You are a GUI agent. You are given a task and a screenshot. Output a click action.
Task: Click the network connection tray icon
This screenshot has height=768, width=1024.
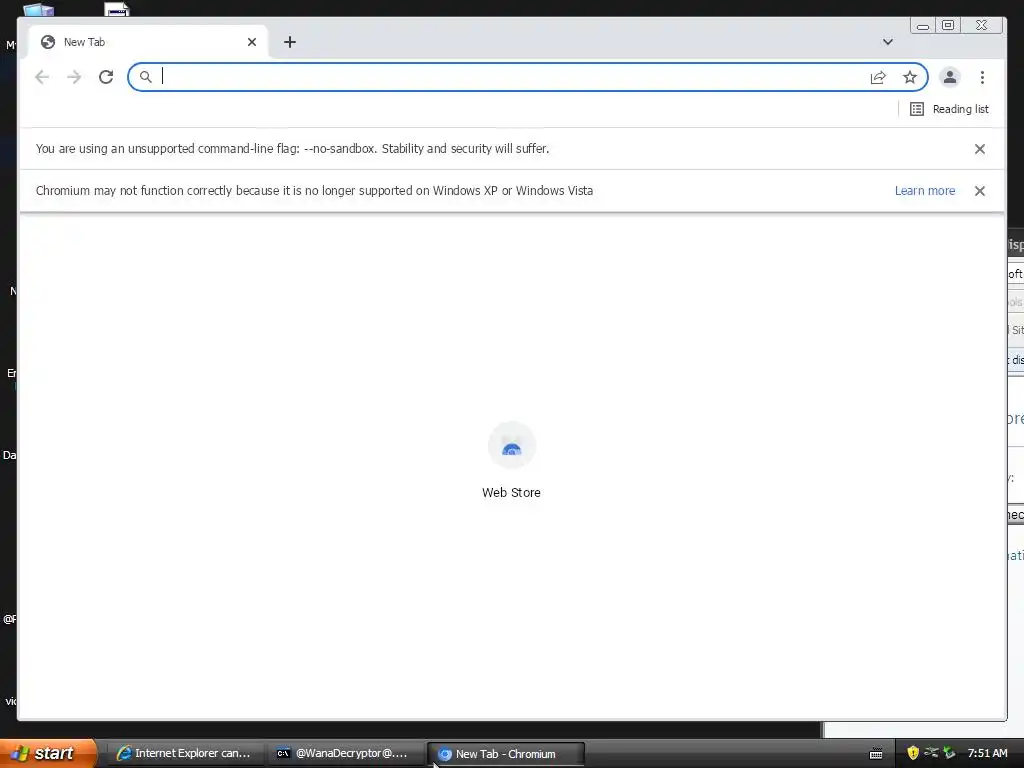click(931, 753)
